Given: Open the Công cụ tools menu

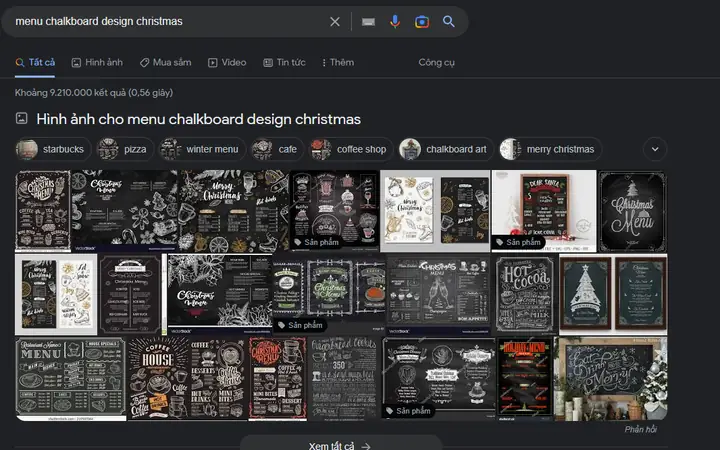Looking at the screenshot, I should pyautogui.click(x=436, y=62).
